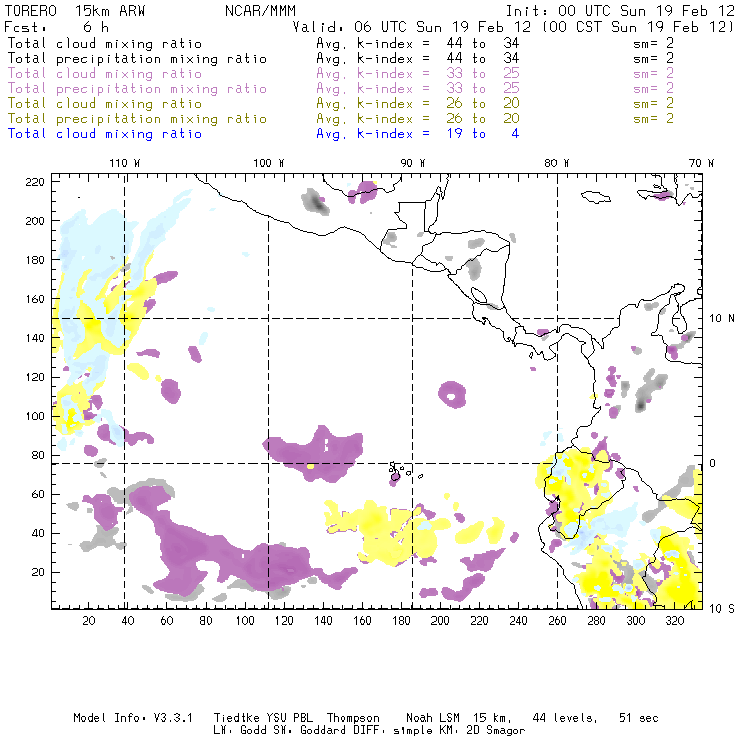Click the "Model Info: V3.3.1" footer text
This screenshot has height=740, width=740.
pos(133,718)
